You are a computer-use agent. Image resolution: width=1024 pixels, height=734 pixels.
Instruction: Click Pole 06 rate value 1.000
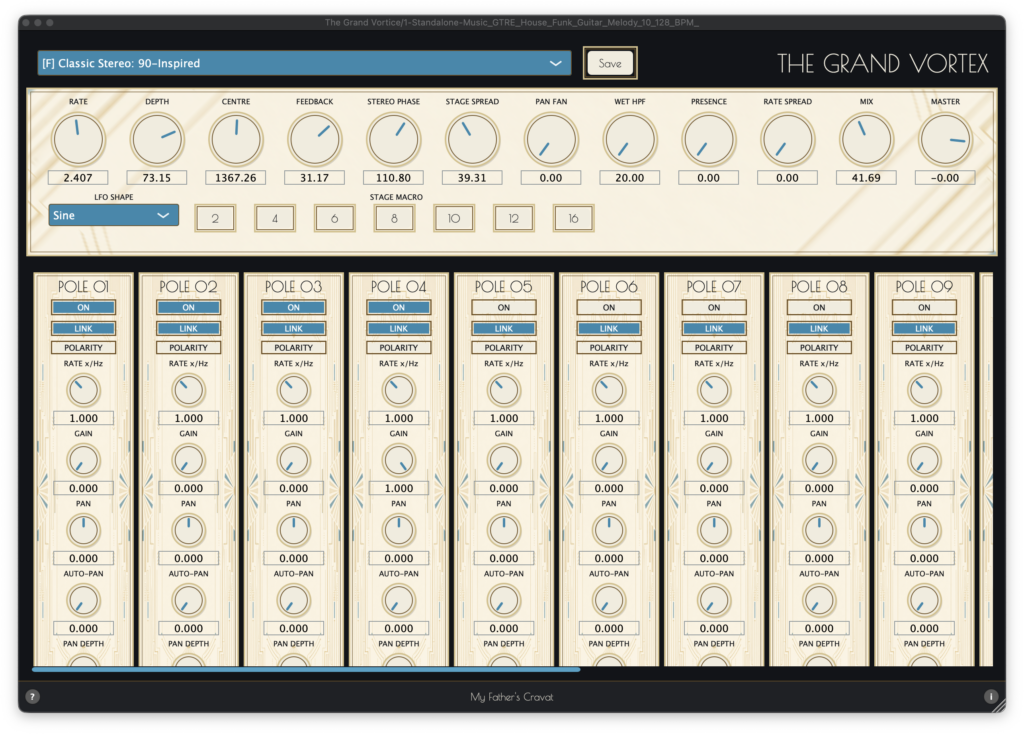[609, 418]
